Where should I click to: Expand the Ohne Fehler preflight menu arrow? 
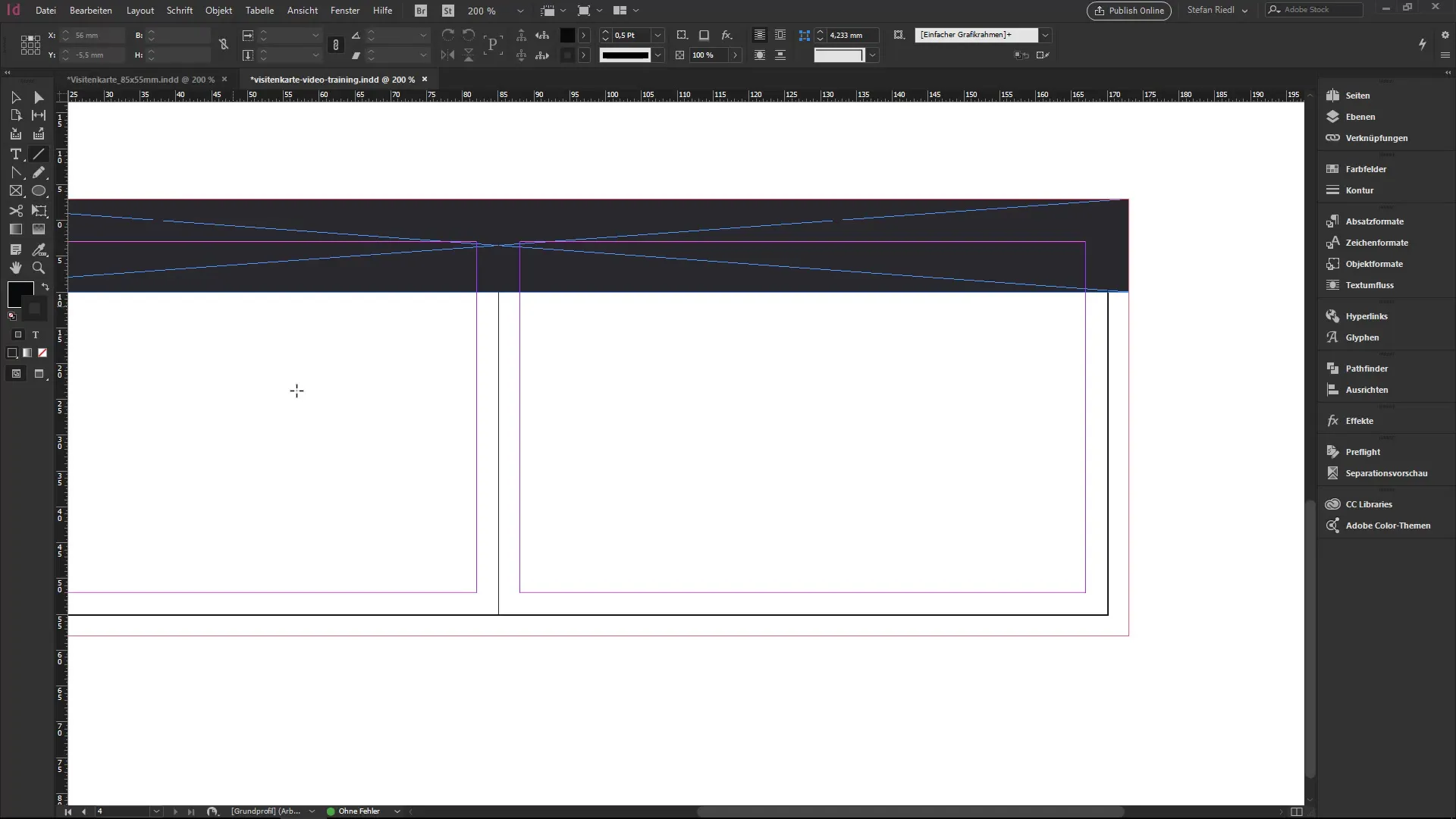(x=397, y=811)
